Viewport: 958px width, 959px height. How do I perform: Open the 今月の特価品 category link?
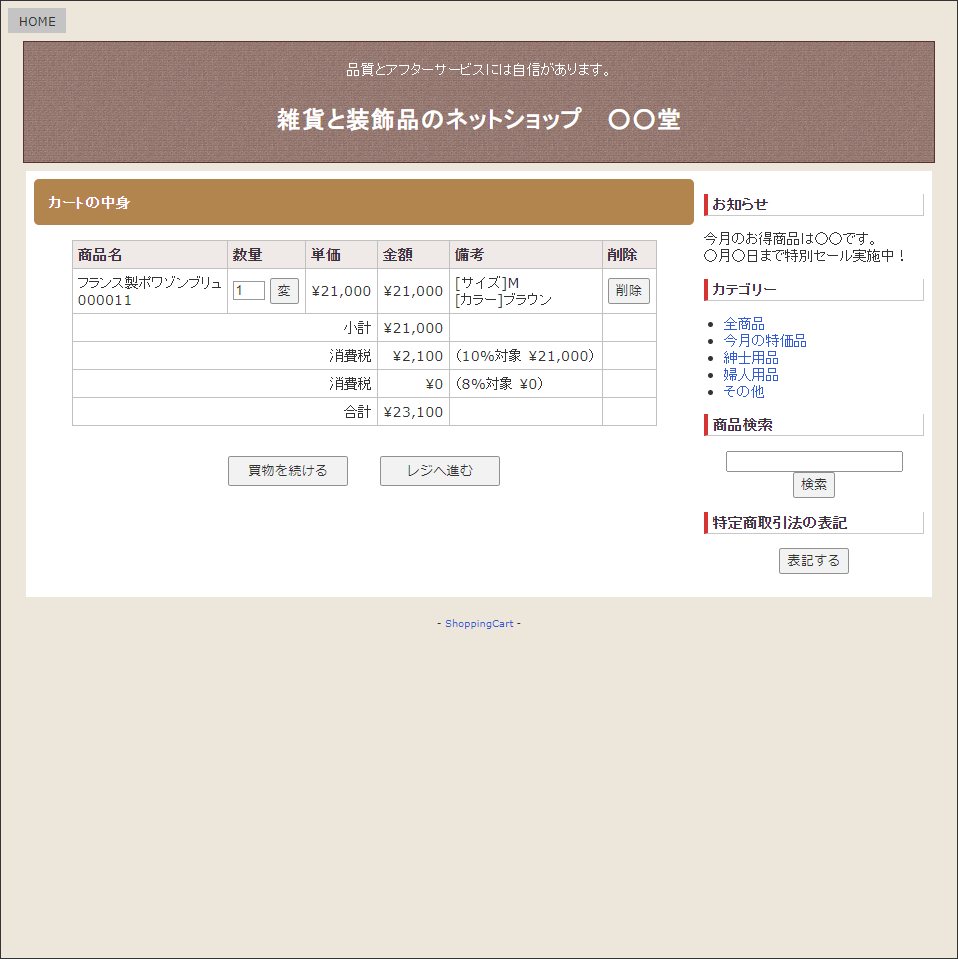[764, 341]
